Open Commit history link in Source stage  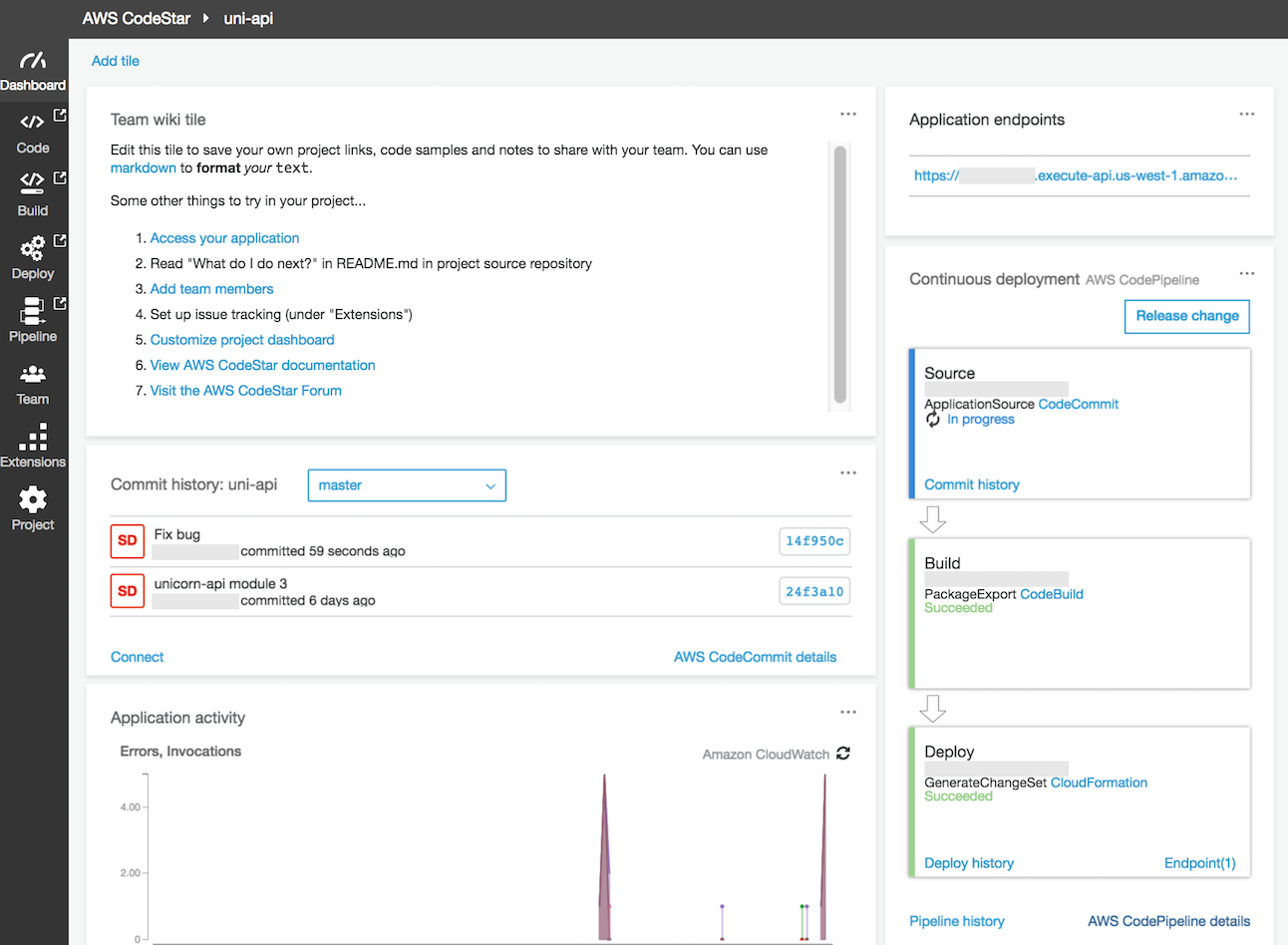click(x=972, y=484)
